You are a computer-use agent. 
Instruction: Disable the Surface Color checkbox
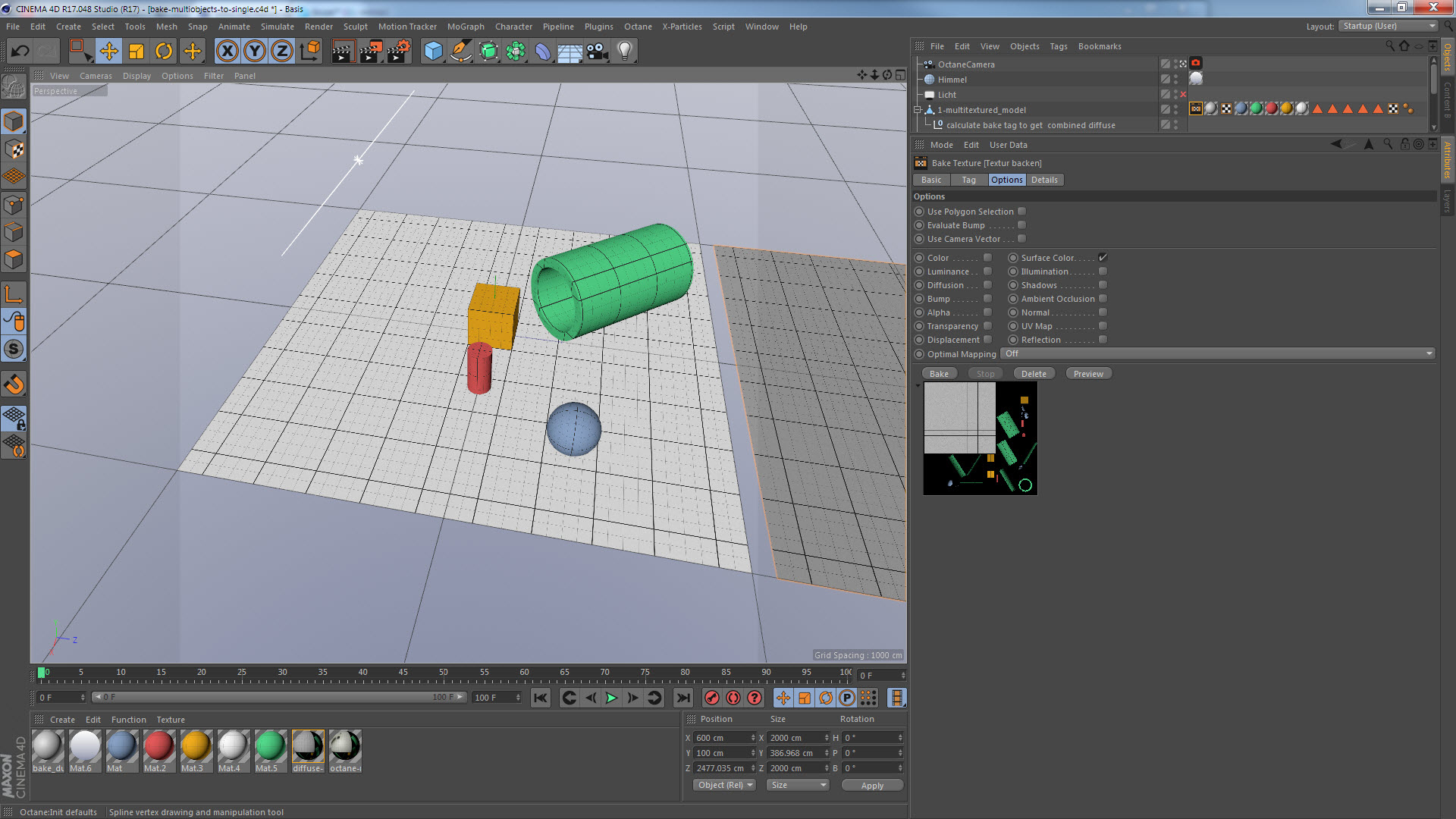pos(1103,258)
